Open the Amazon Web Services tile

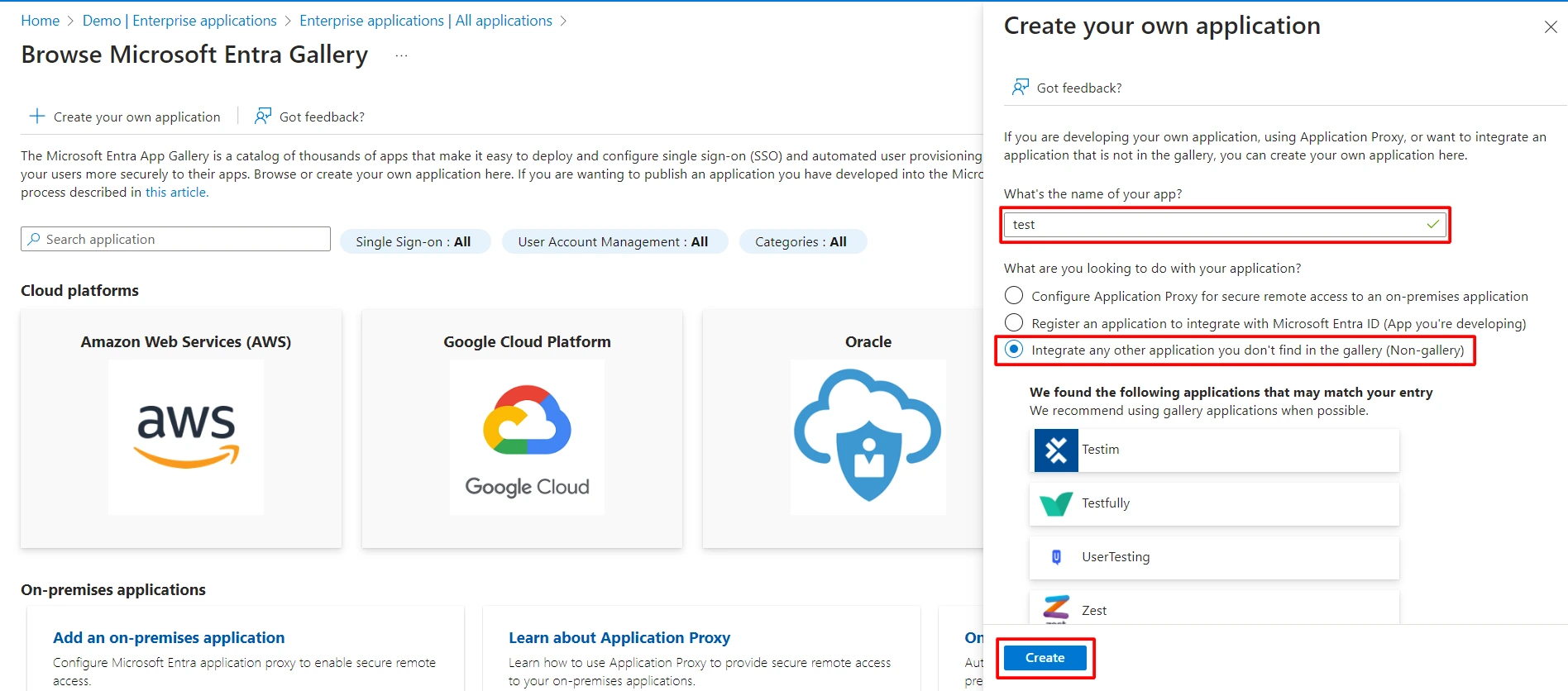click(x=181, y=428)
